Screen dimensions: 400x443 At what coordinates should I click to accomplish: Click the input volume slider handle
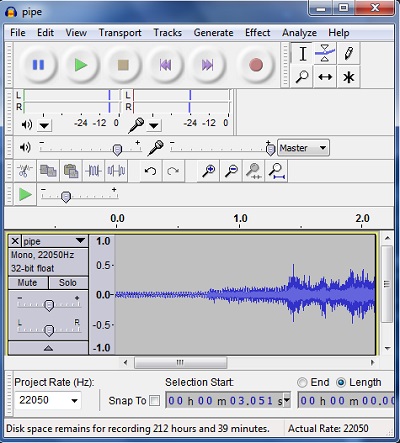[270, 150]
